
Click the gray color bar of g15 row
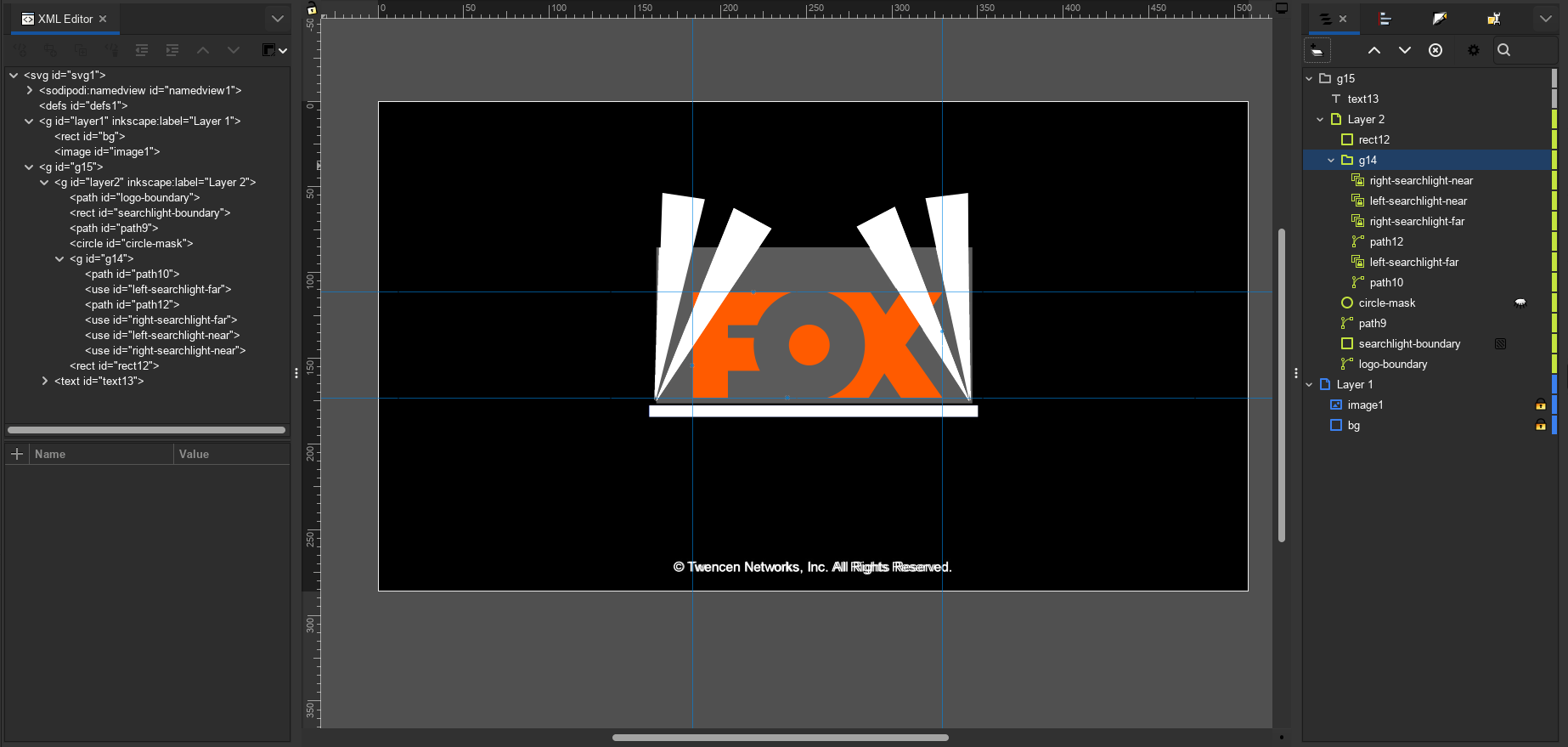click(1554, 78)
